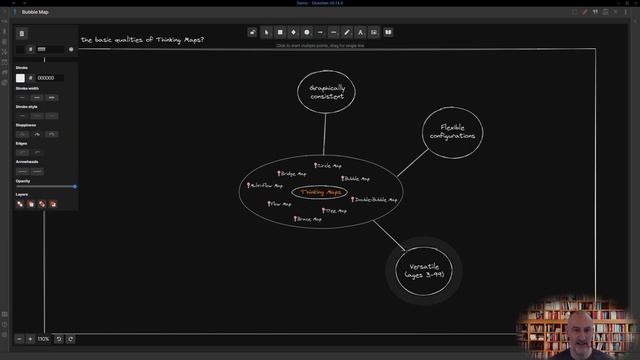Send selected element backward one layer
The width and height of the screenshot is (640, 360).
(x=31, y=204)
